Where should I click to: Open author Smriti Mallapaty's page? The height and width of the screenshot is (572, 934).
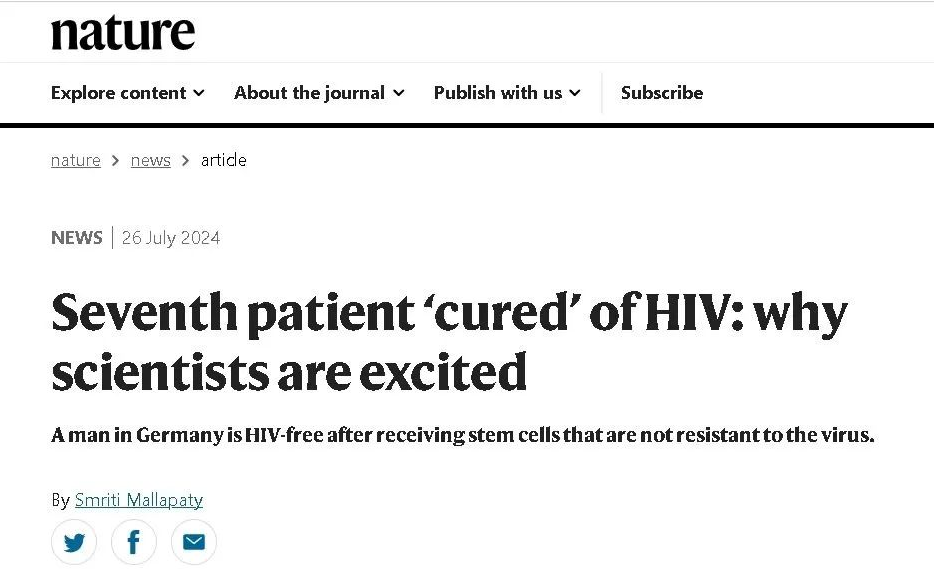pos(139,500)
